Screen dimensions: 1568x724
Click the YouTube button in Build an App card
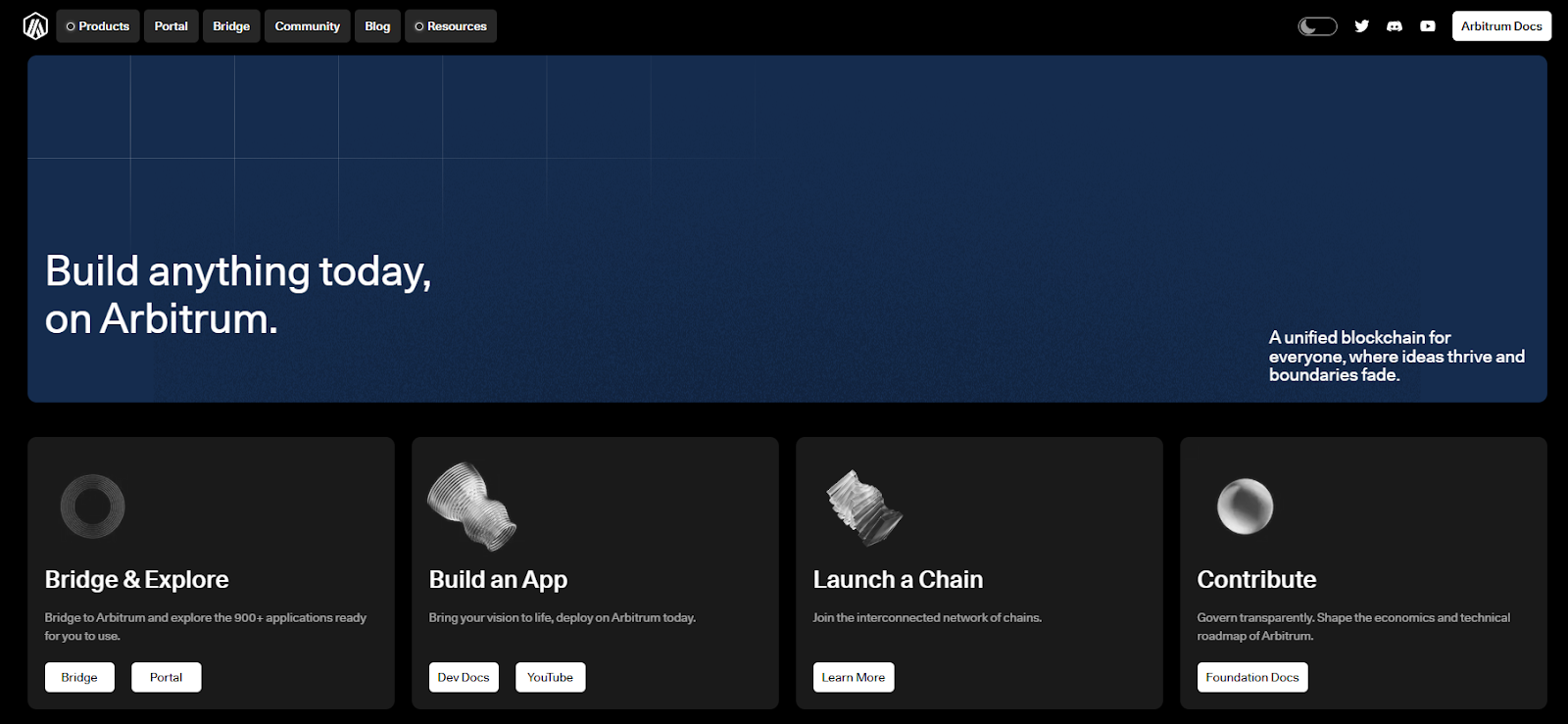point(551,677)
